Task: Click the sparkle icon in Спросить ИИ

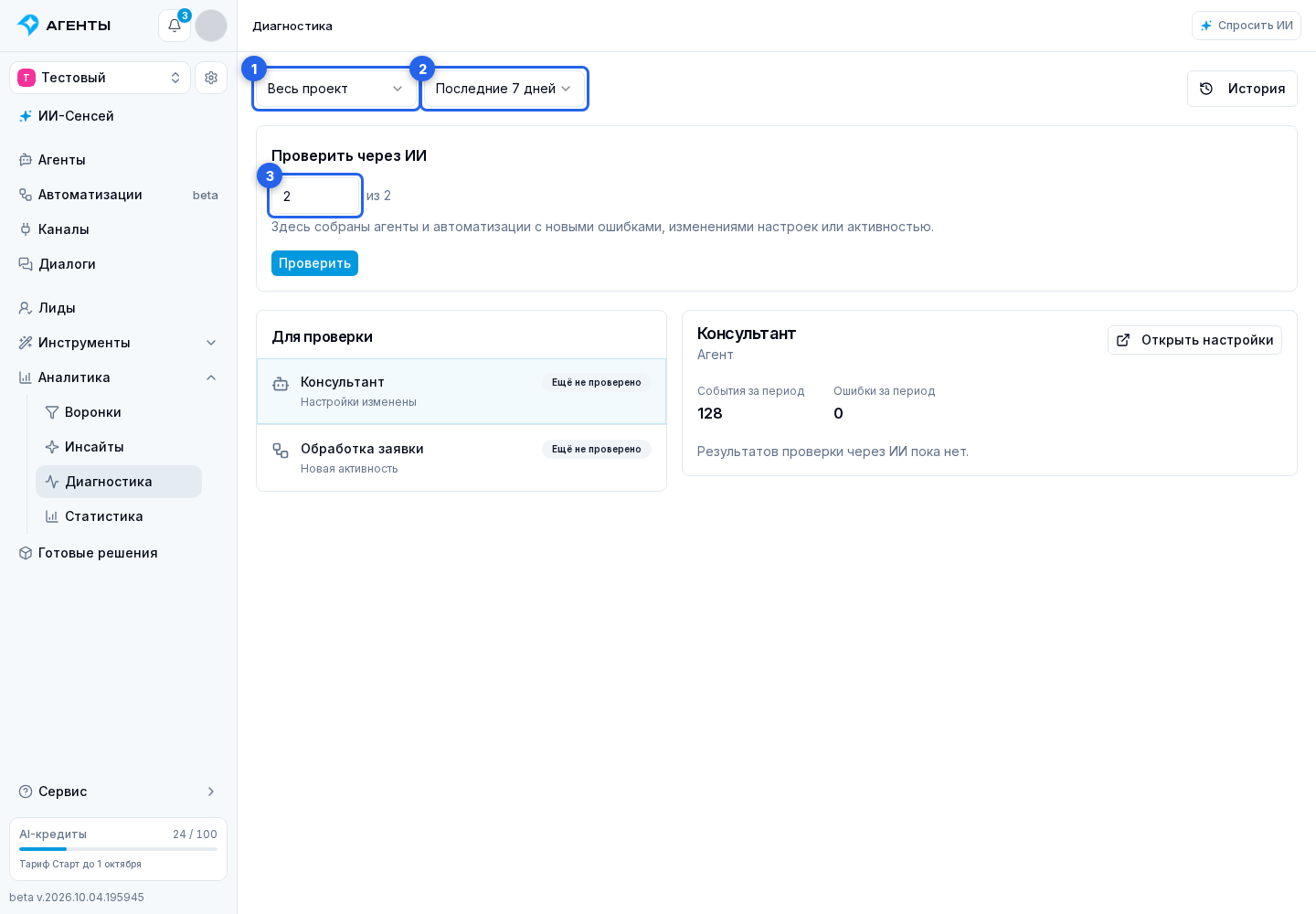Action: coord(1206,26)
